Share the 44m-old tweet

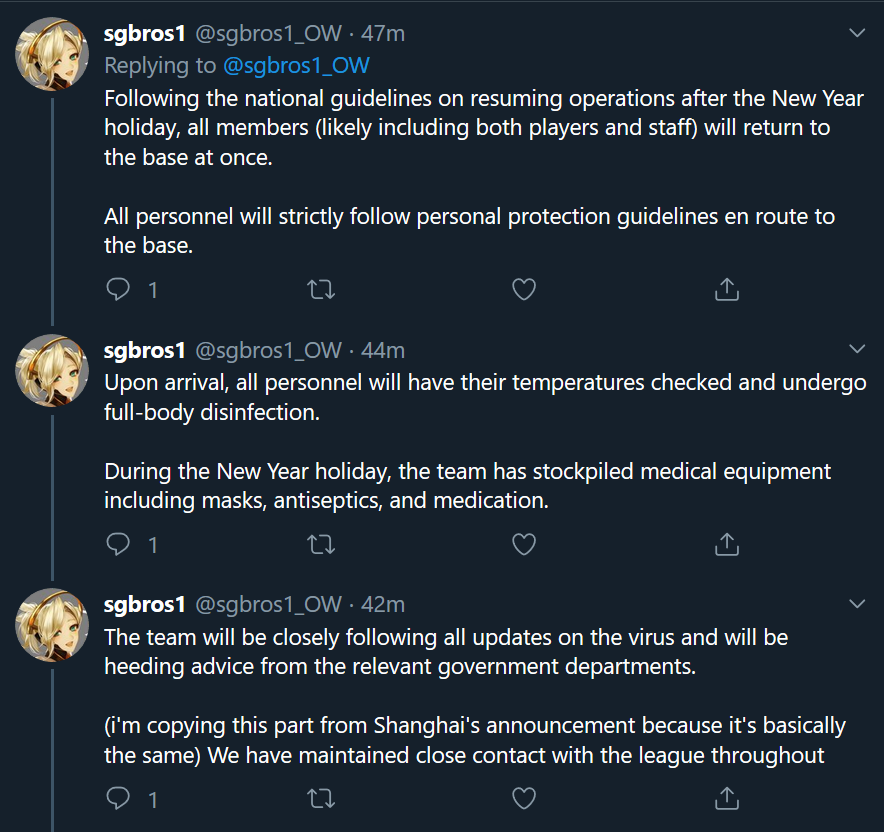(727, 544)
